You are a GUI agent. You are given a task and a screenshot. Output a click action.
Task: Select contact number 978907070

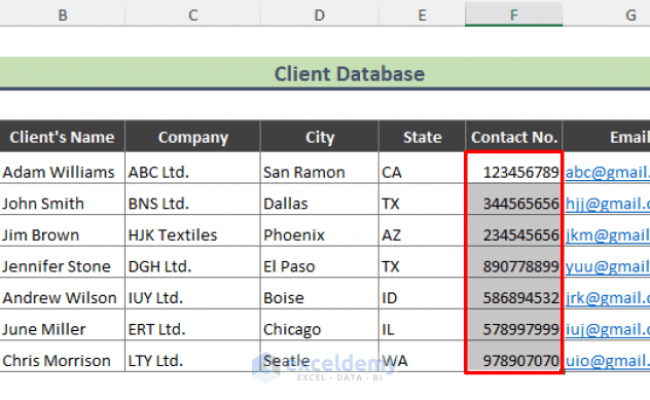click(x=514, y=356)
